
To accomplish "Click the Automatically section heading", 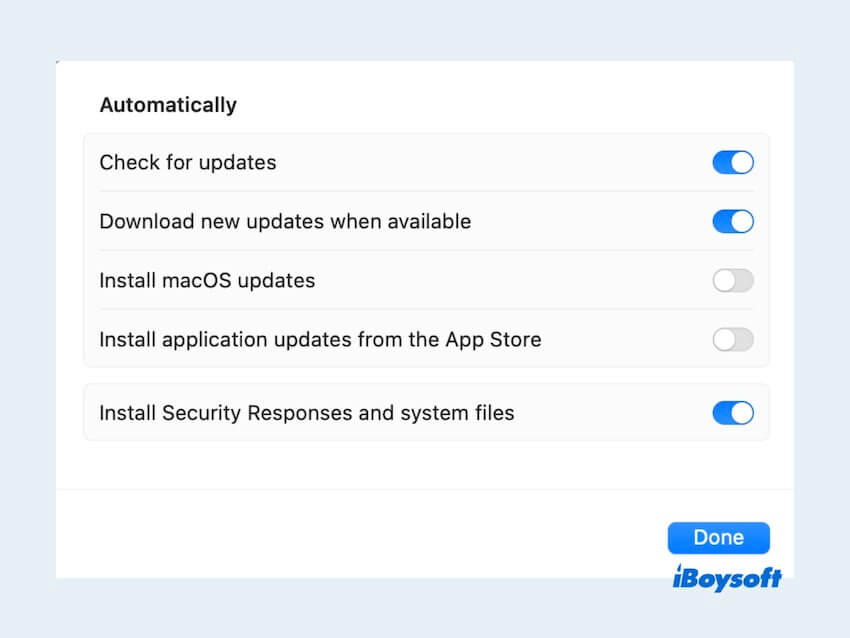I will pyautogui.click(x=167, y=104).
